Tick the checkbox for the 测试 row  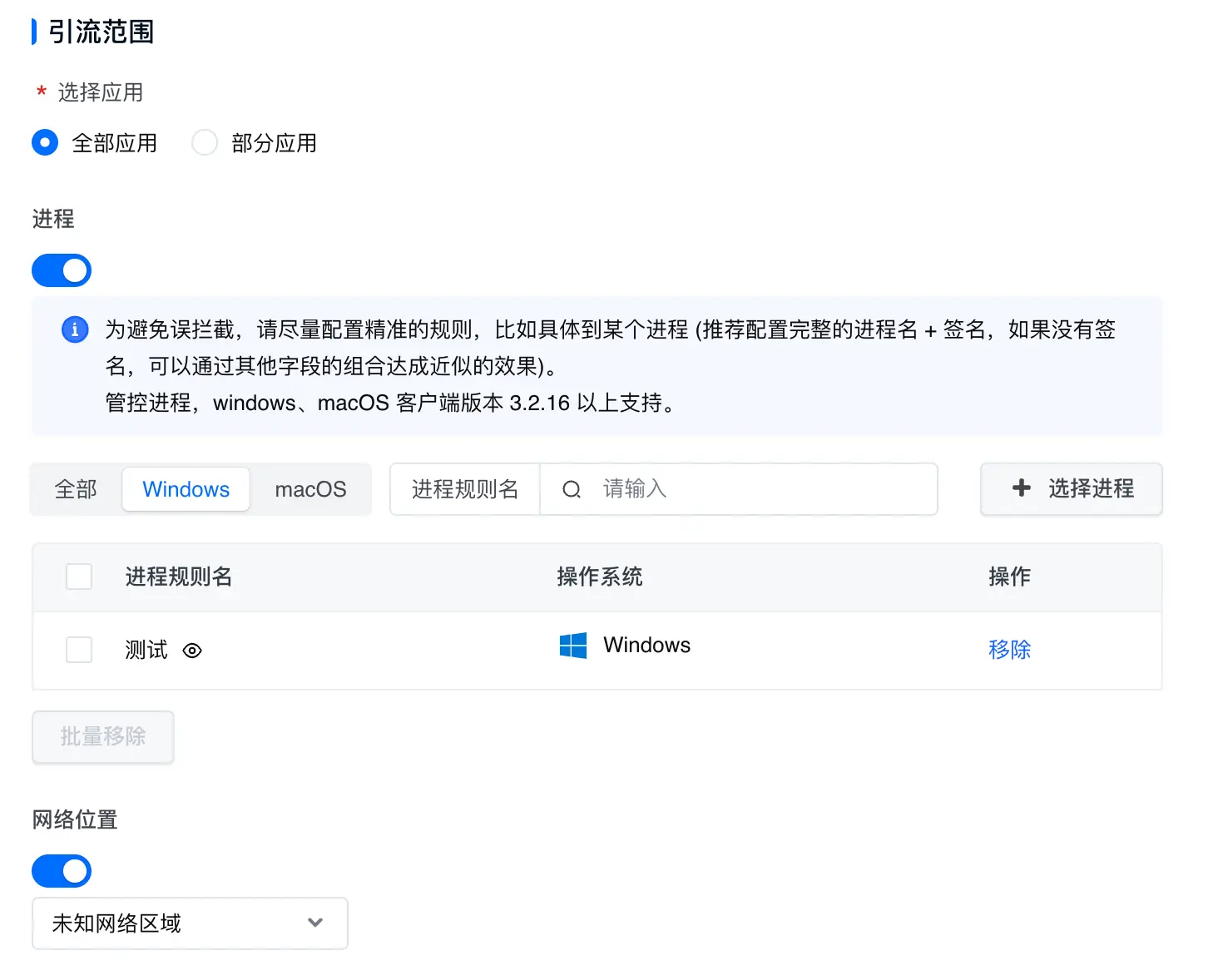click(x=79, y=650)
